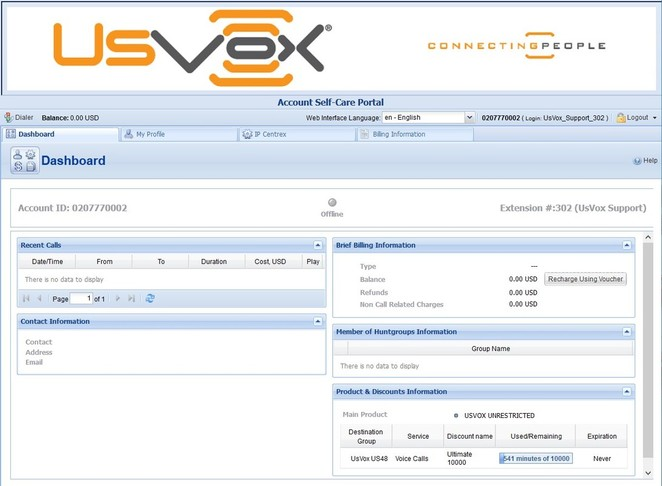Open the IP Centrex tab
Viewport: 662px width, 486px height.
pyautogui.click(x=297, y=134)
